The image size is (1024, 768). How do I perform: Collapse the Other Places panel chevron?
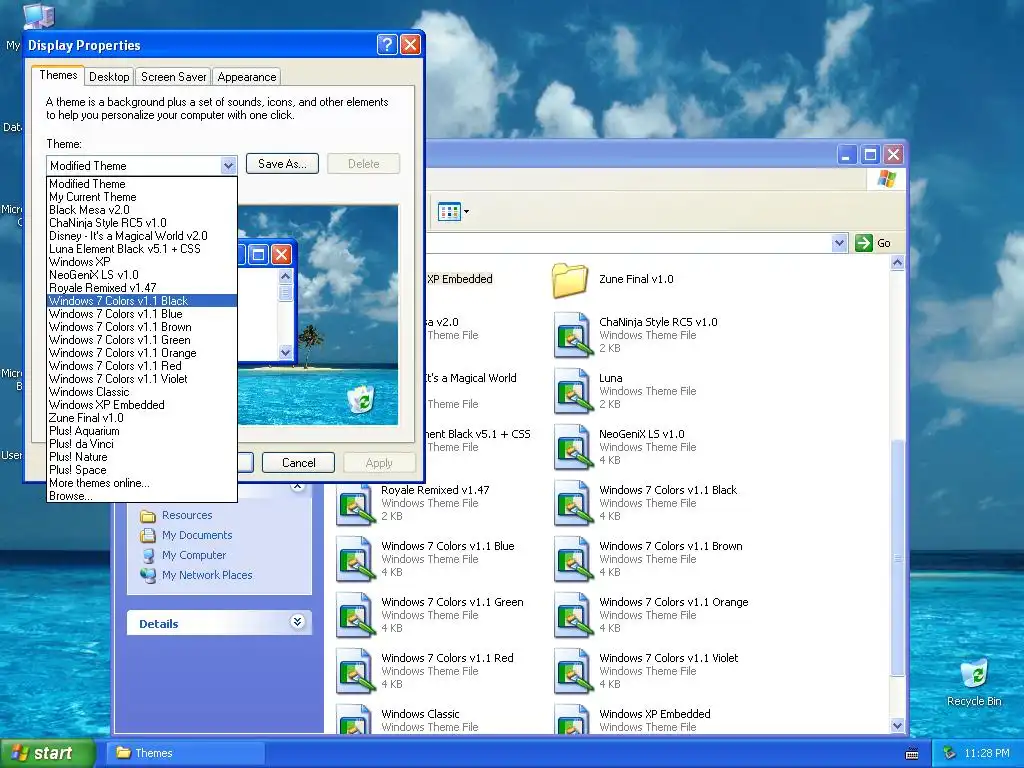297,486
